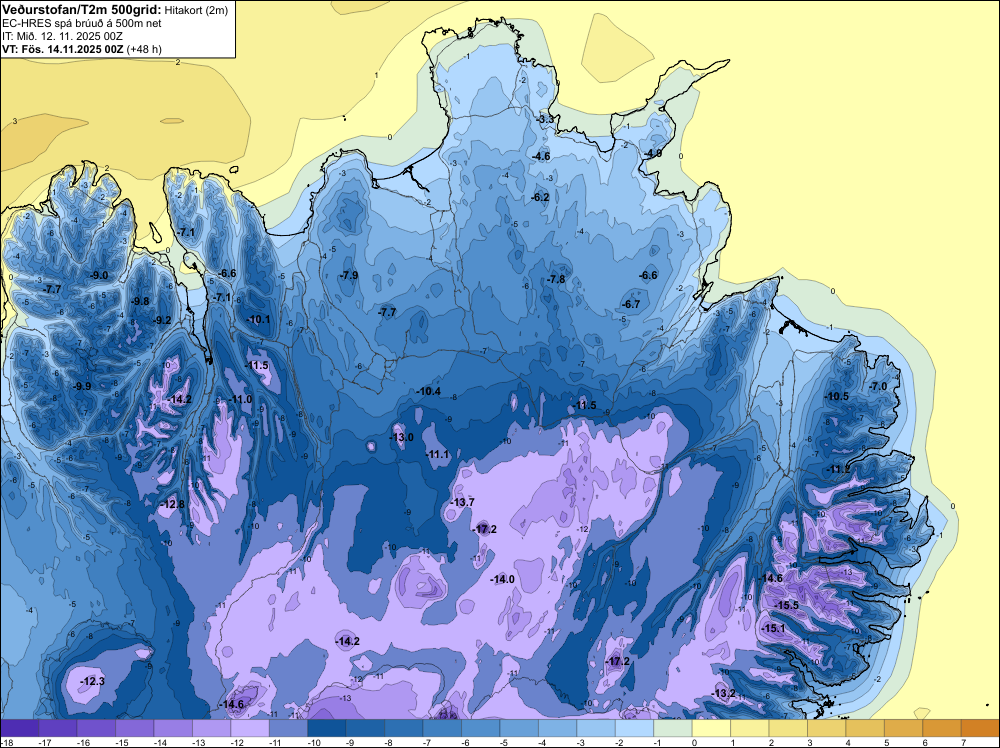The height and width of the screenshot is (748, 1000).
Task: Select the legend swatch right of label 7
Action: pos(980,728)
